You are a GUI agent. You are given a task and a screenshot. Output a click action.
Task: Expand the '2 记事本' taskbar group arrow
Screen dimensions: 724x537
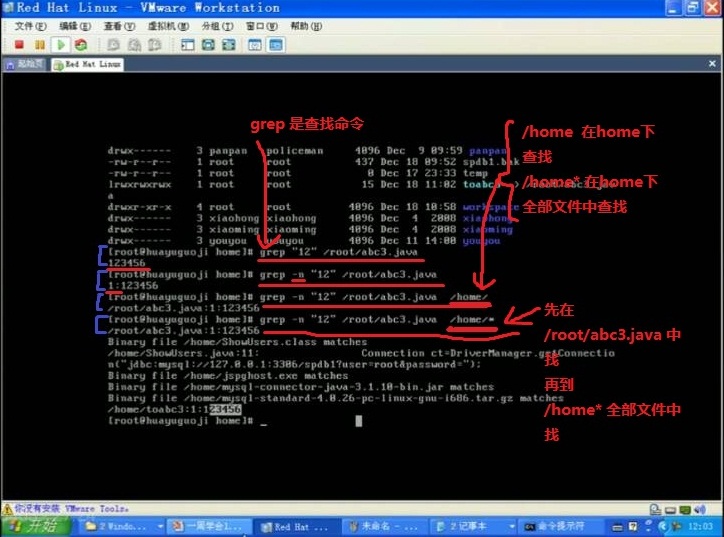[512, 526]
